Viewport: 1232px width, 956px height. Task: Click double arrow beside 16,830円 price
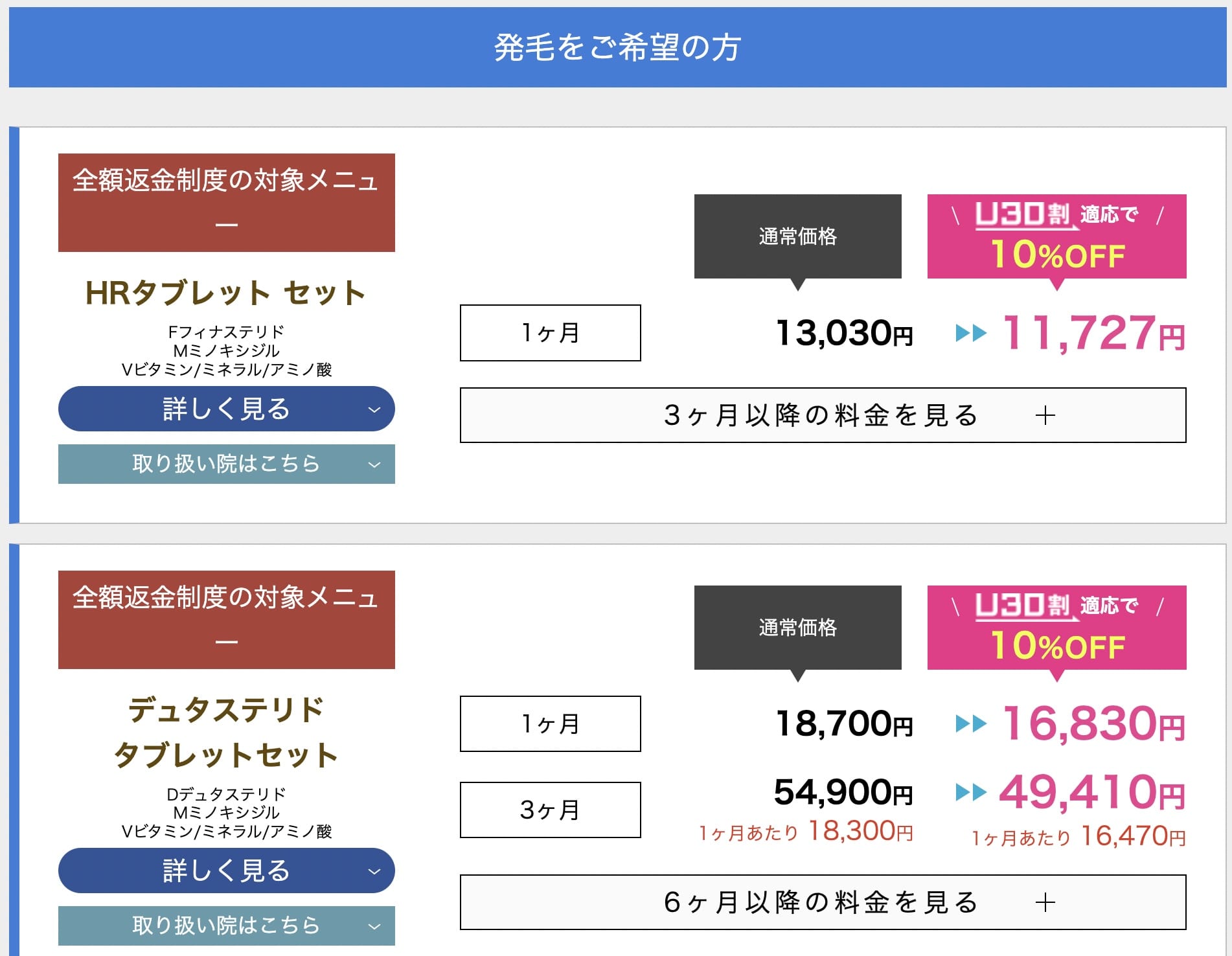click(x=970, y=723)
